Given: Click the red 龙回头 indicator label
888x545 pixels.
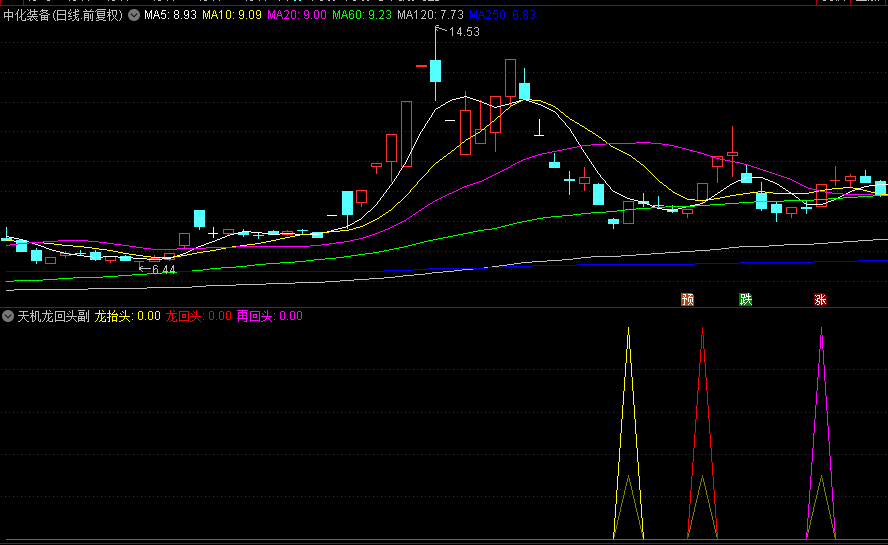Looking at the screenshot, I should [x=197, y=316].
